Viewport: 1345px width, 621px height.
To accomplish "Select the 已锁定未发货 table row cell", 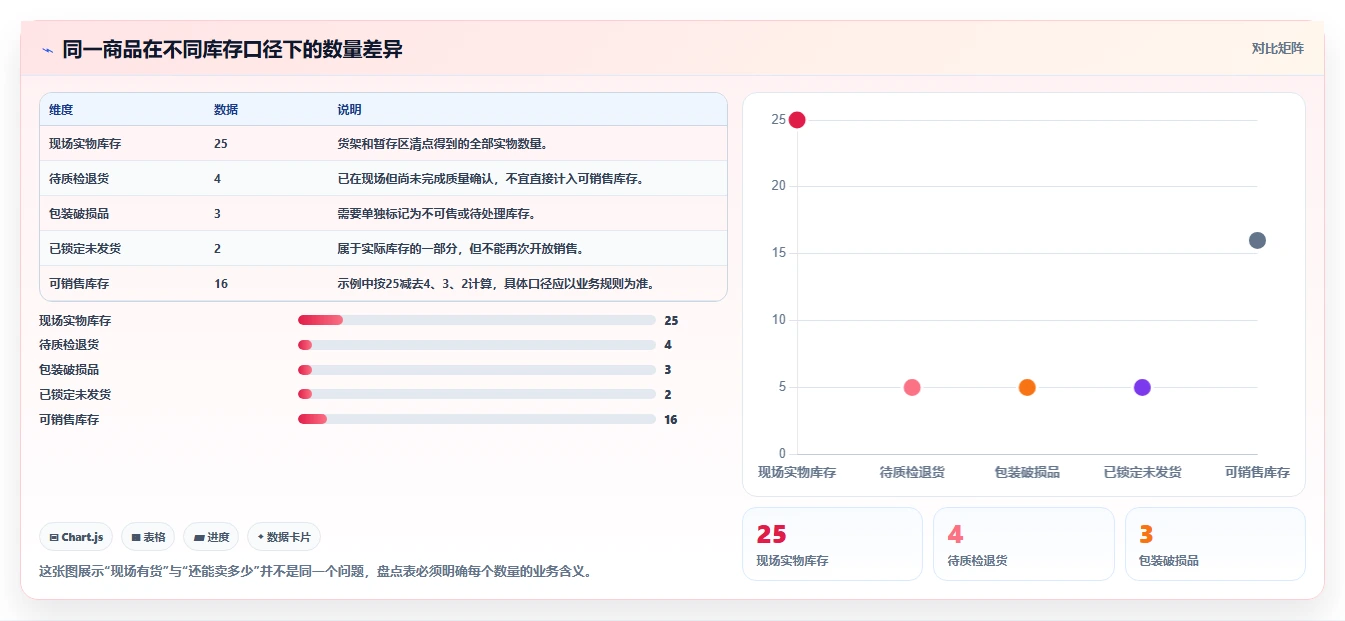I will coord(85,249).
